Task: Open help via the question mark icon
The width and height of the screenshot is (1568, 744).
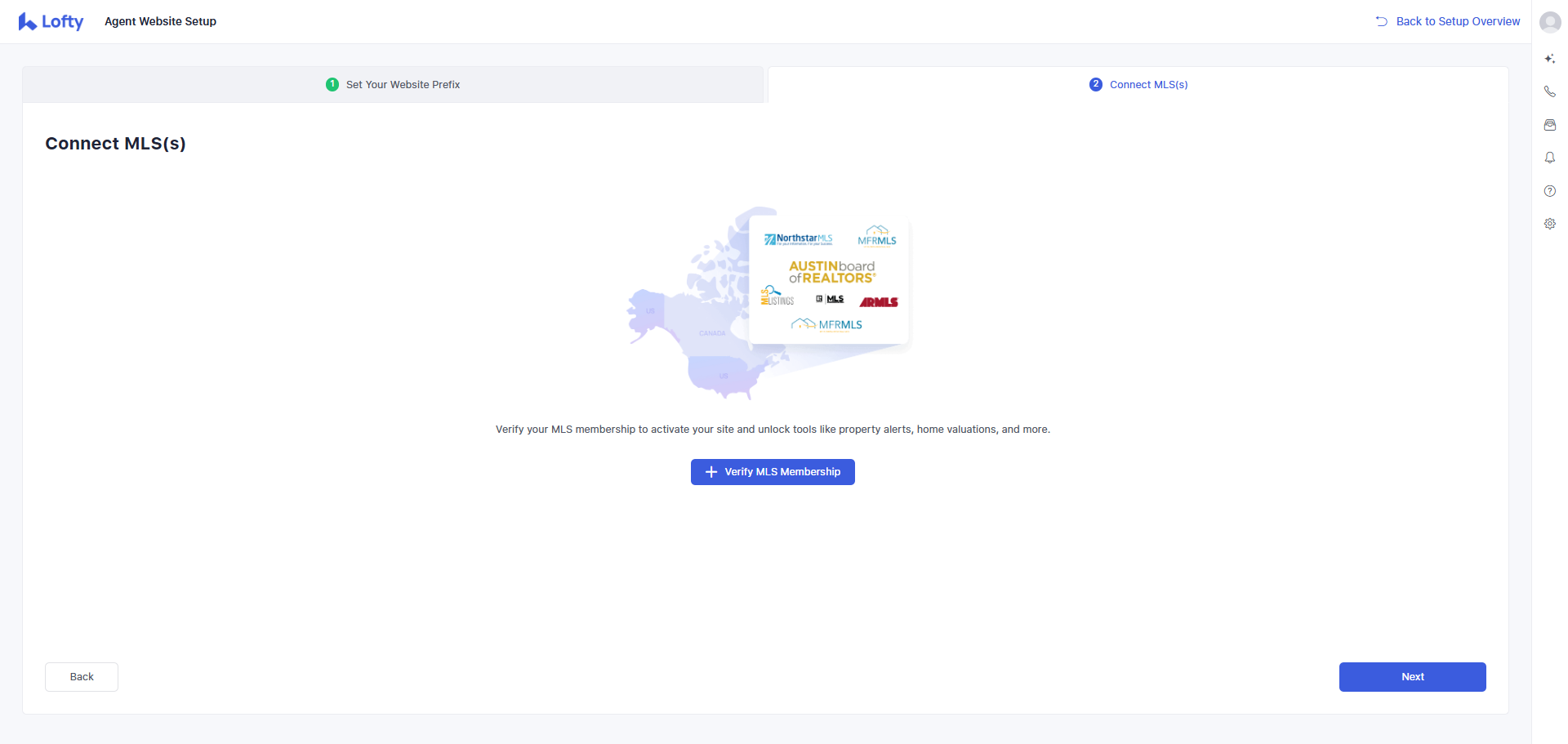Action: click(x=1549, y=191)
